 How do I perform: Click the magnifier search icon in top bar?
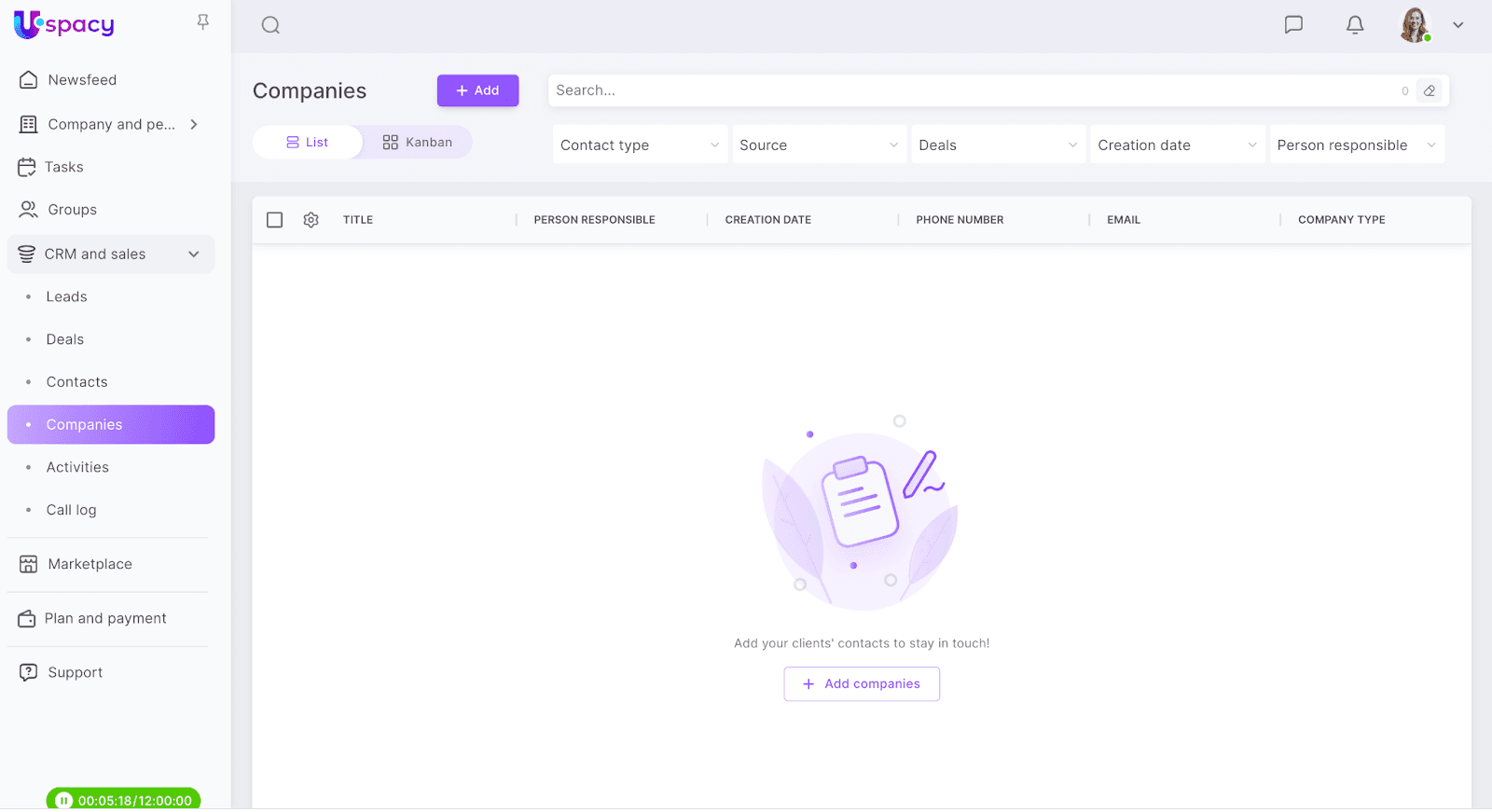pos(270,25)
